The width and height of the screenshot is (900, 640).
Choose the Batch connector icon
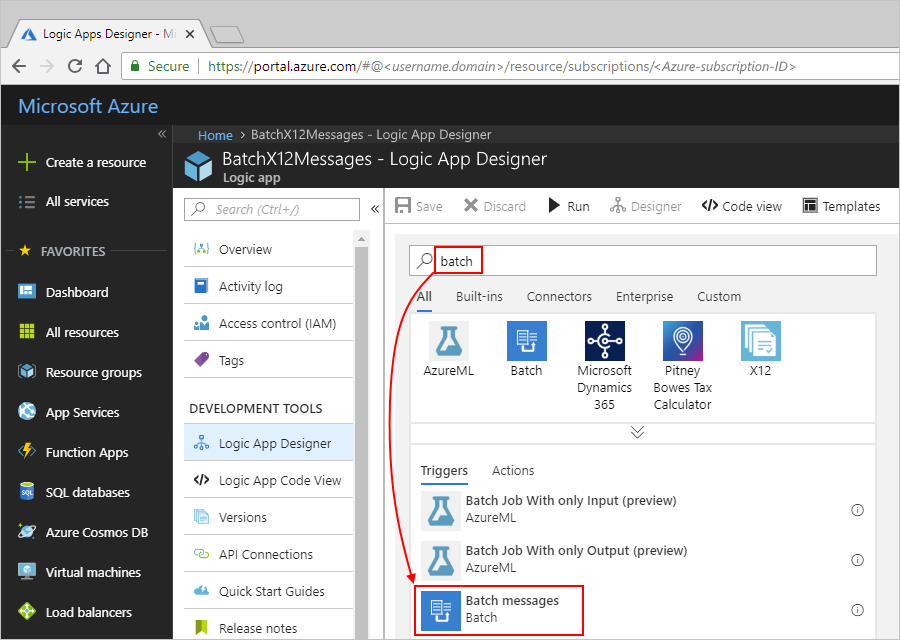(x=526, y=341)
